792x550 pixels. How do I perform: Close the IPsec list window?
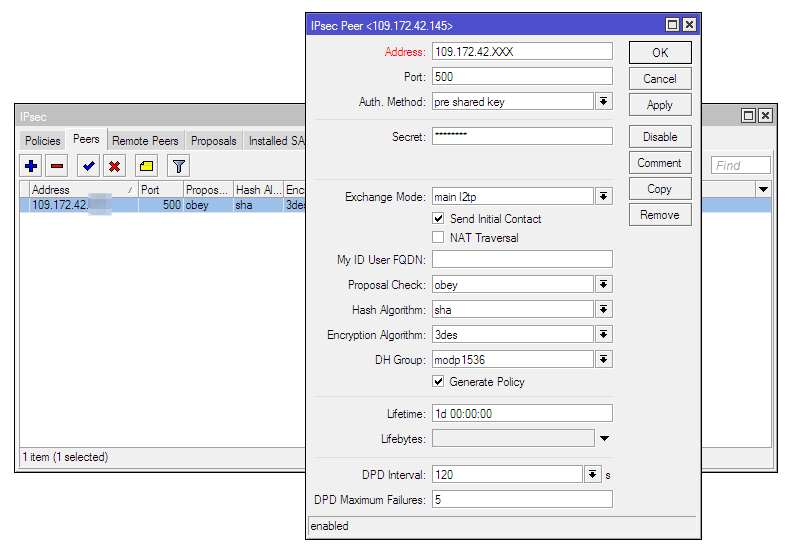point(766,116)
